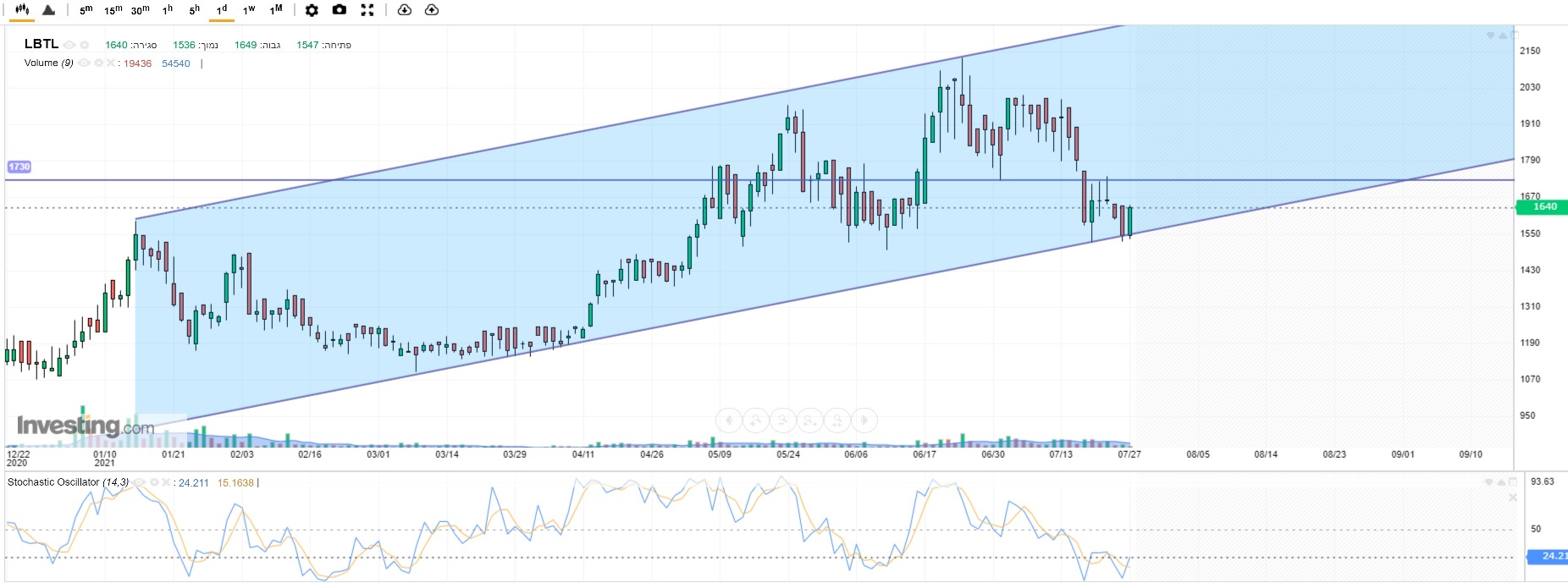Click the cloud download (load chart) icon
1568x583 pixels.
click(405, 10)
